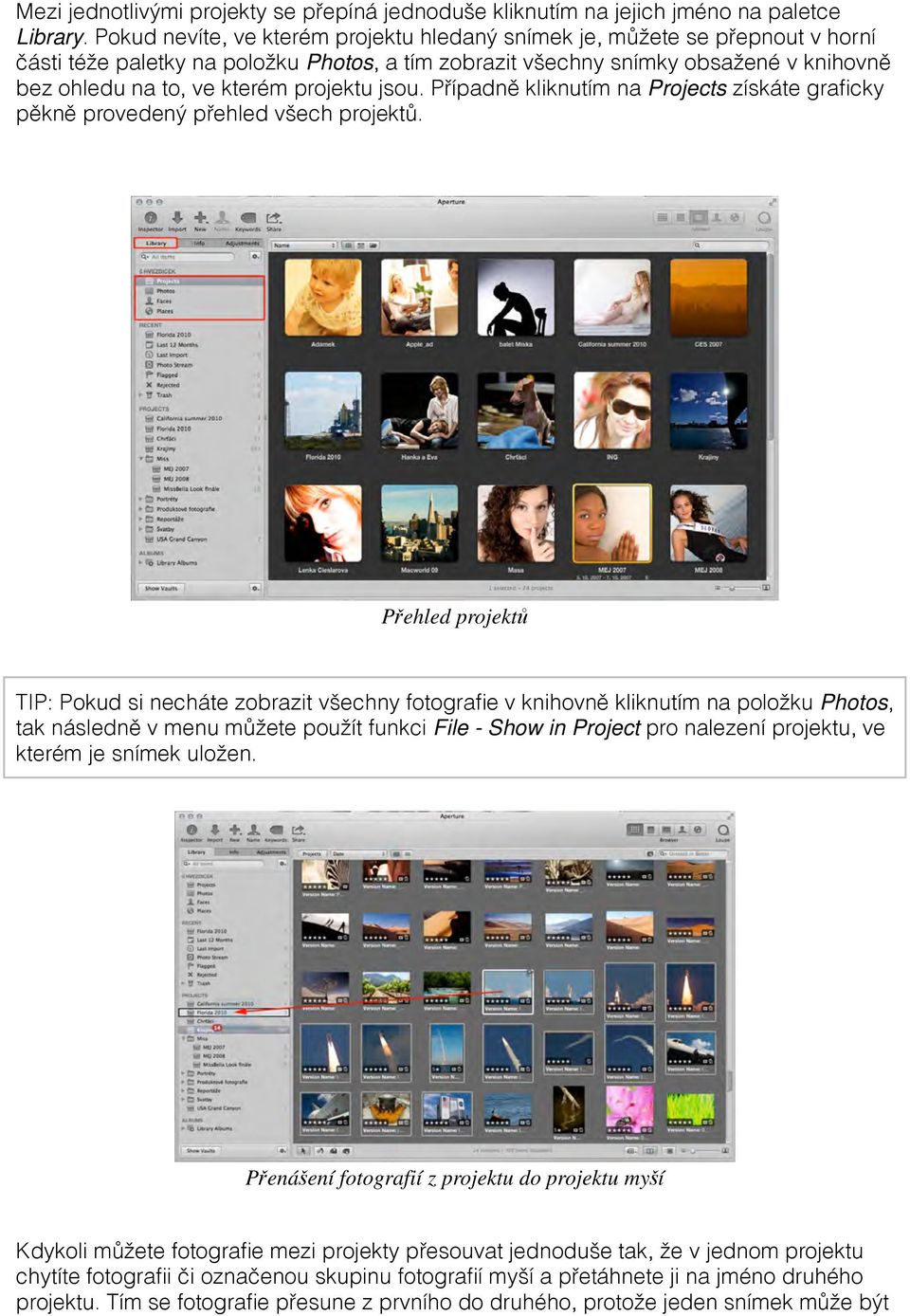Switch to Info tab in lower Aperture
This screenshot has width=910, height=1316.
(x=234, y=852)
